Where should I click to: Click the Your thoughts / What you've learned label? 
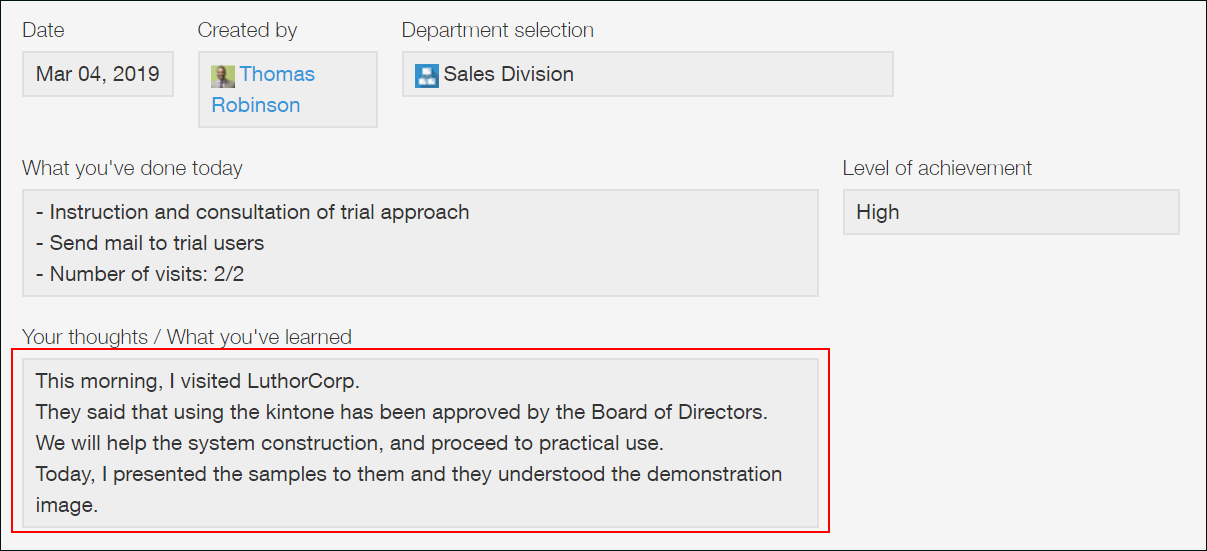(x=187, y=337)
